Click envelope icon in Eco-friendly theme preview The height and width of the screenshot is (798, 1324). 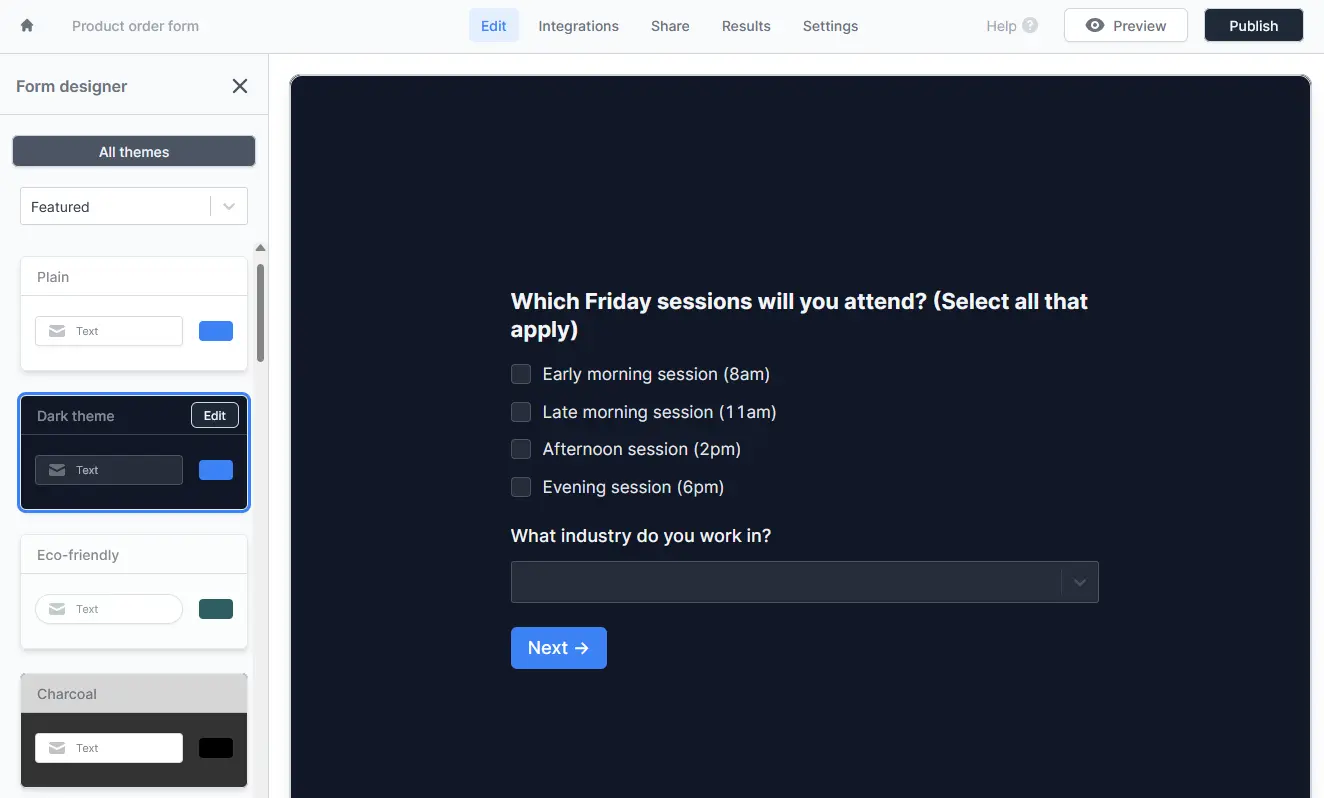tap(58, 609)
